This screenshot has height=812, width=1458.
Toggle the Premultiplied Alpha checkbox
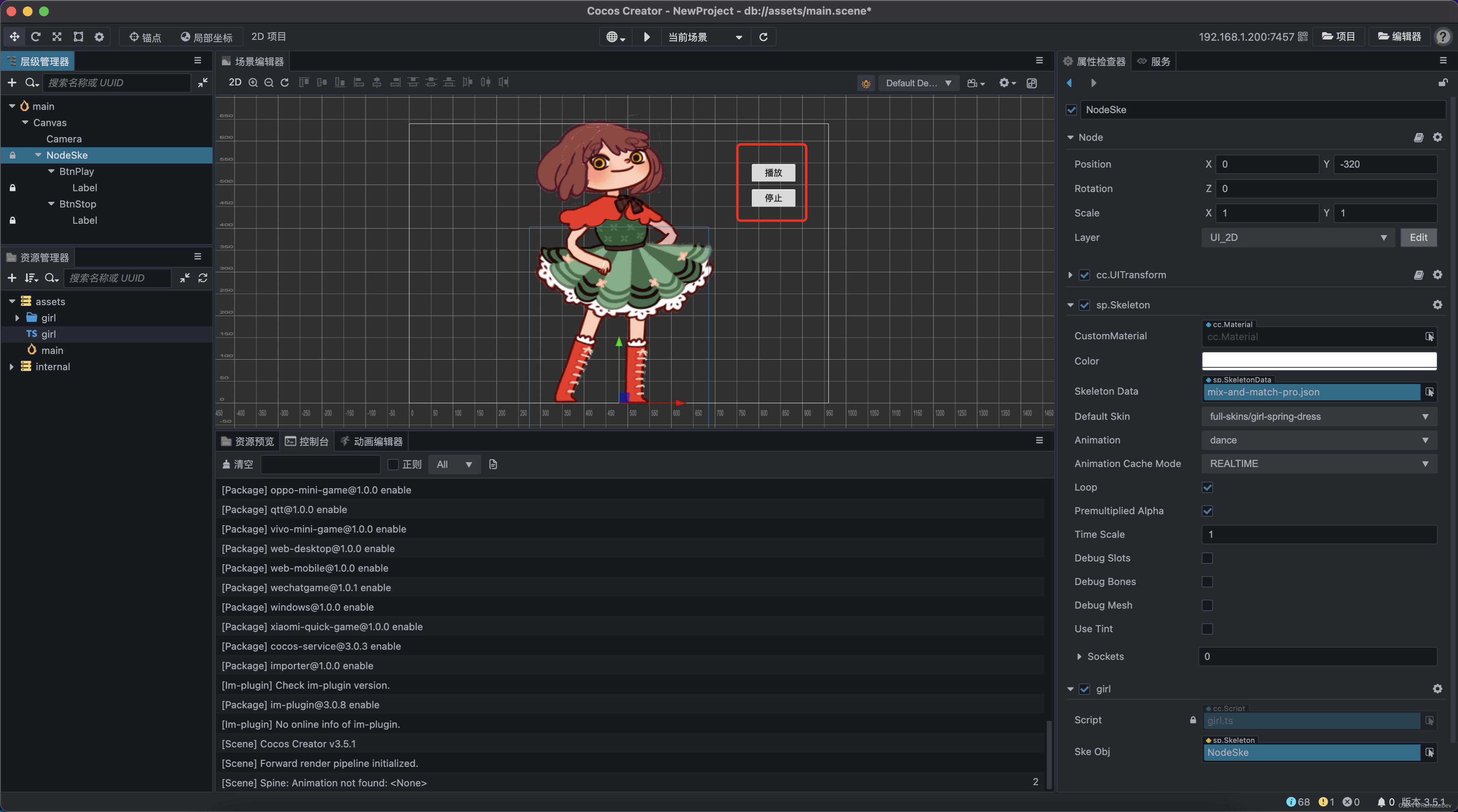(x=1207, y=511)
